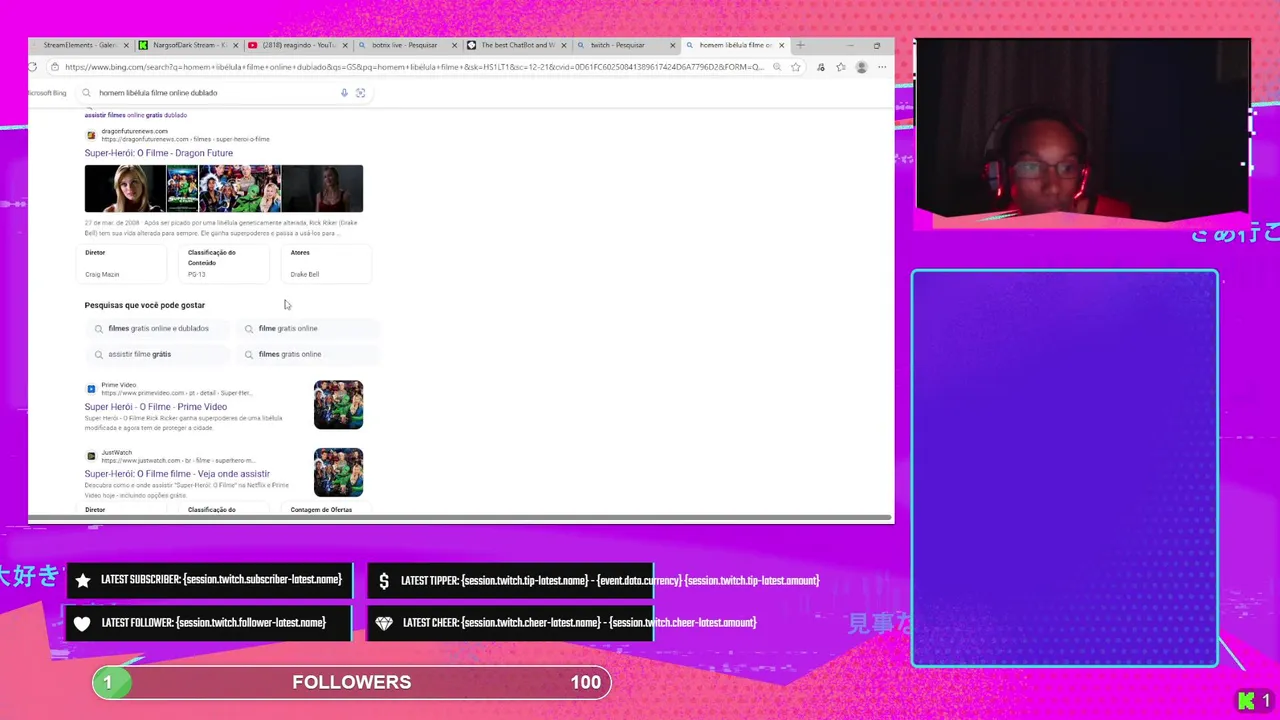Switch to the NargsofDark Stream Kick tab
Image resolution: width=1280 pixels, height=720 pixels.
pos(188,45)
